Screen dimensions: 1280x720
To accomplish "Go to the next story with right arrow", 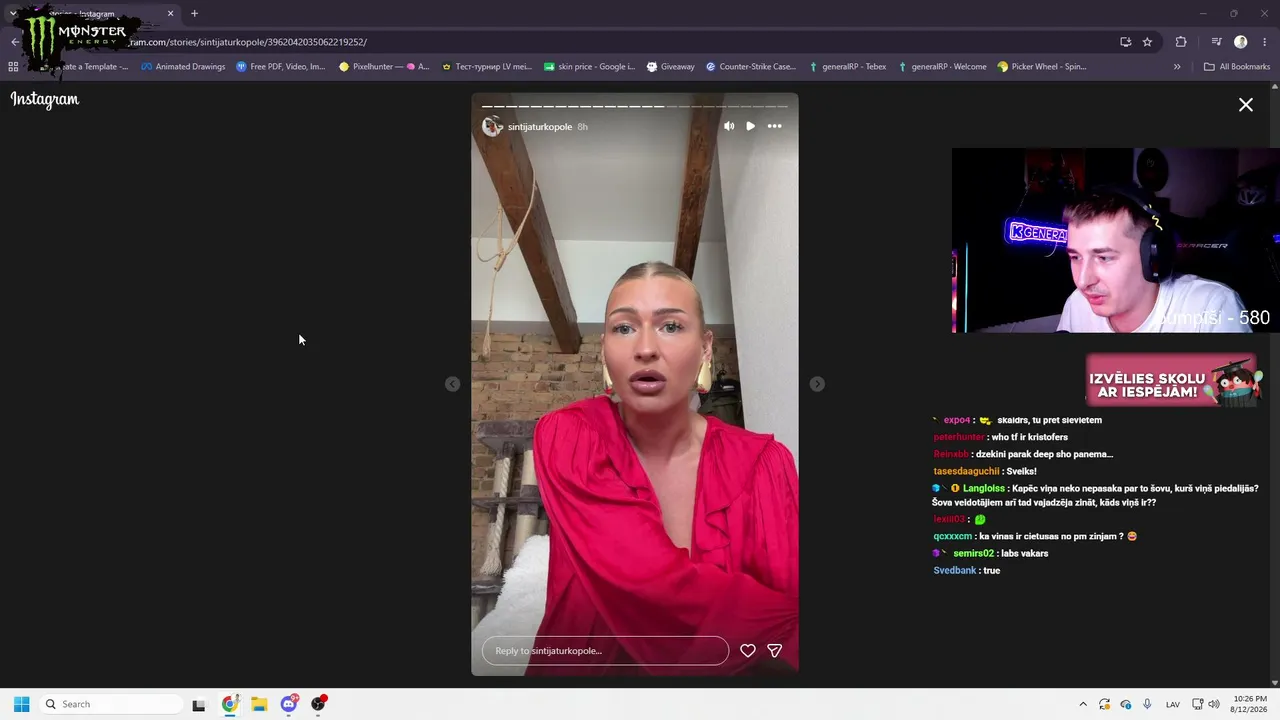I will [817, 384].
